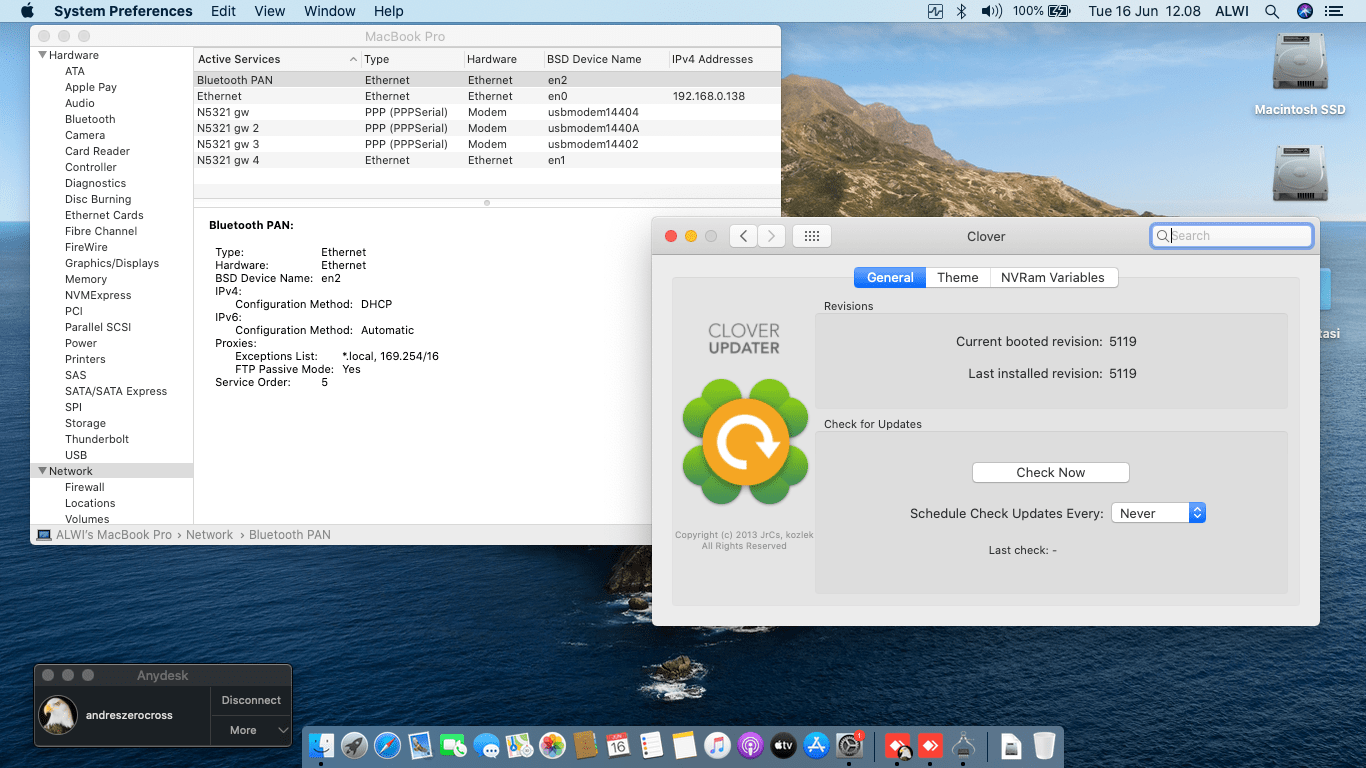Select the N5321 gw 4 service row
This screenshot has height=768, width=1366.
(487, 160)
